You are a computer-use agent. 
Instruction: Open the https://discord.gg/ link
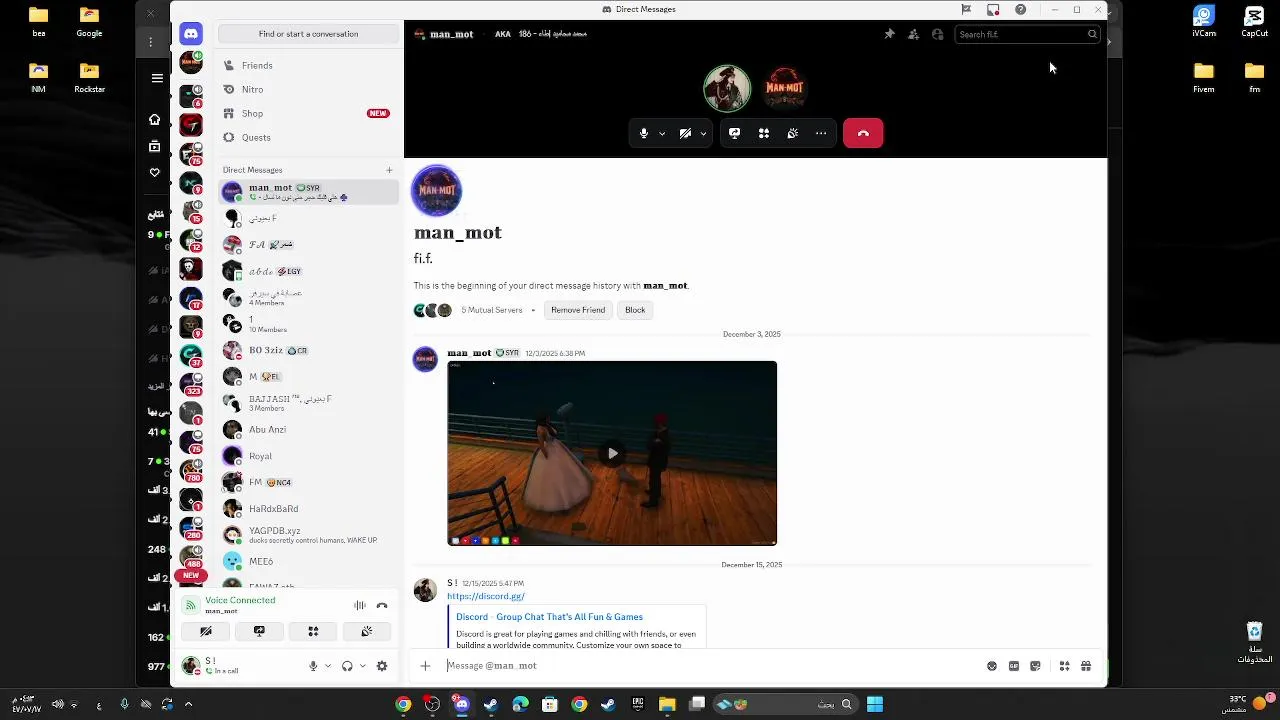486,596
